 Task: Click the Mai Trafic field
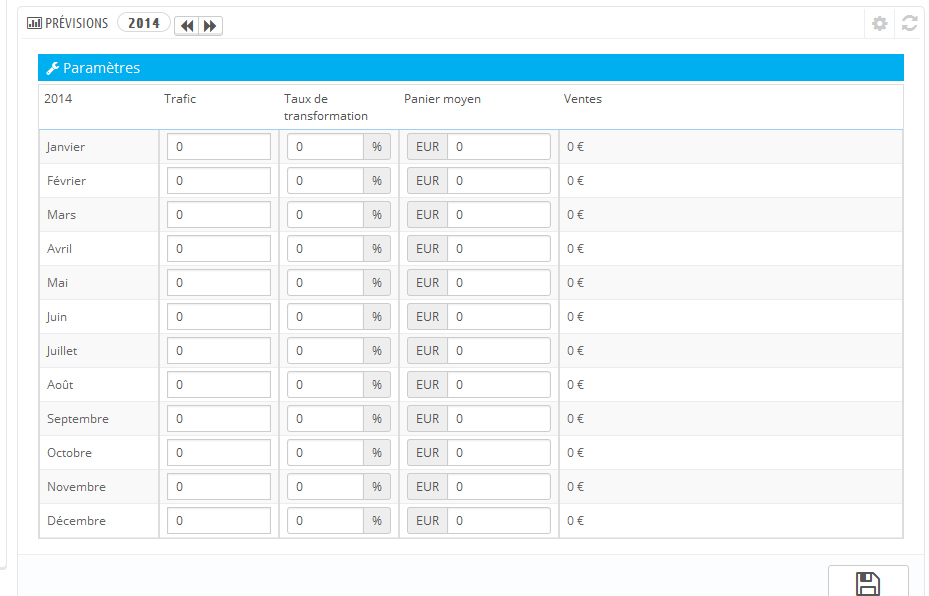(x=219, y=283)
